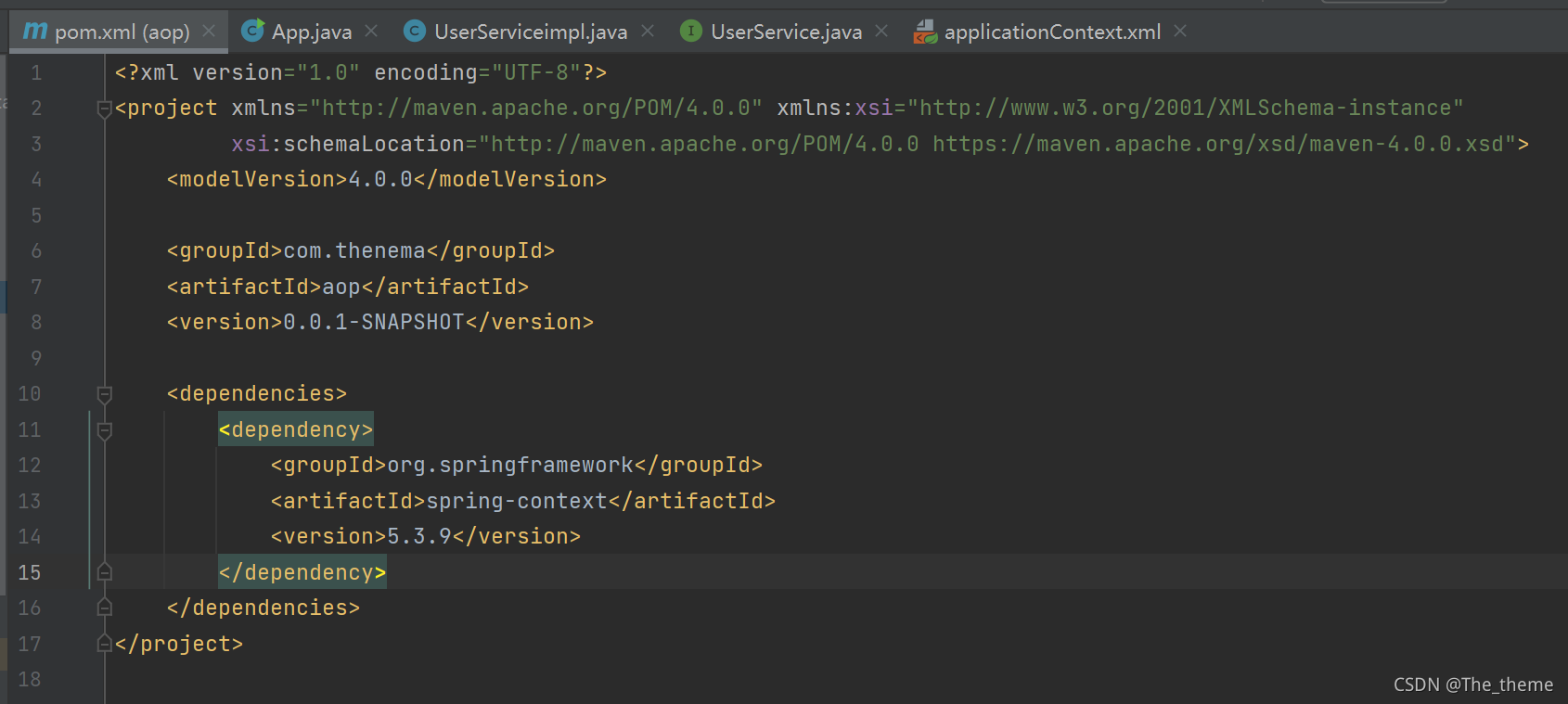Click the XML declaration version="1.0" text
This screenshot has height=704, width=1568.
(x=276, y=72)
